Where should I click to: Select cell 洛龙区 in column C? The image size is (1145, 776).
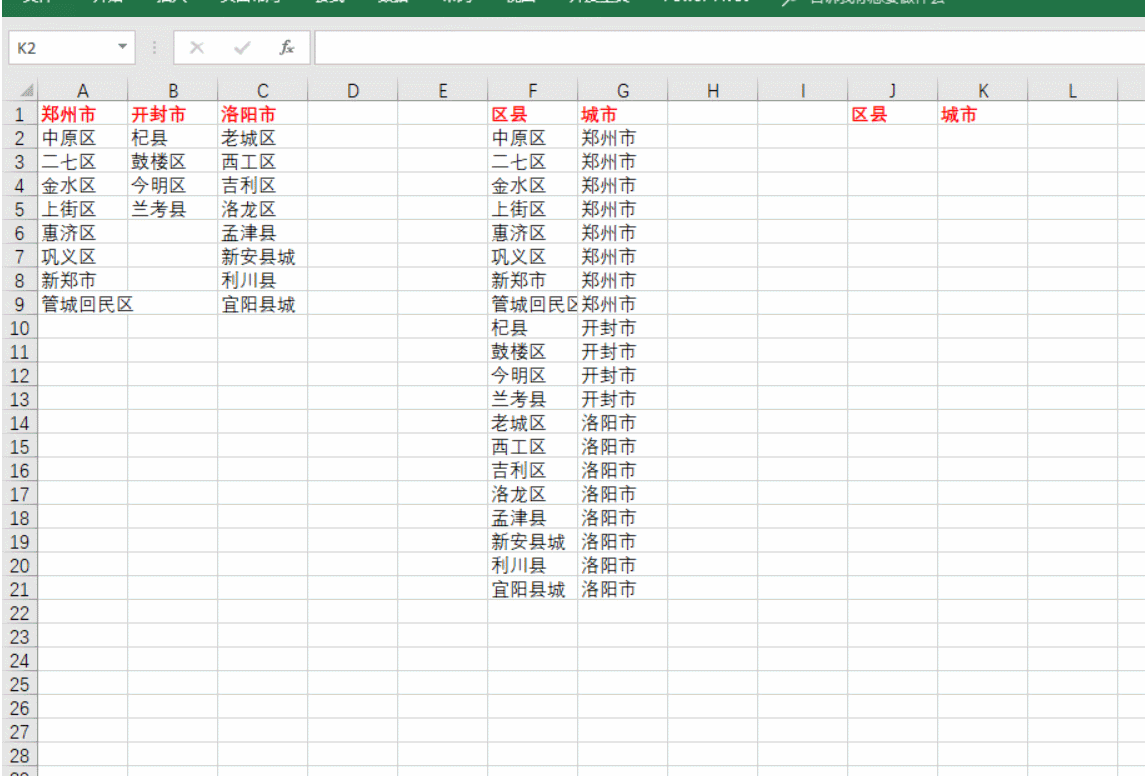(263, 209)
